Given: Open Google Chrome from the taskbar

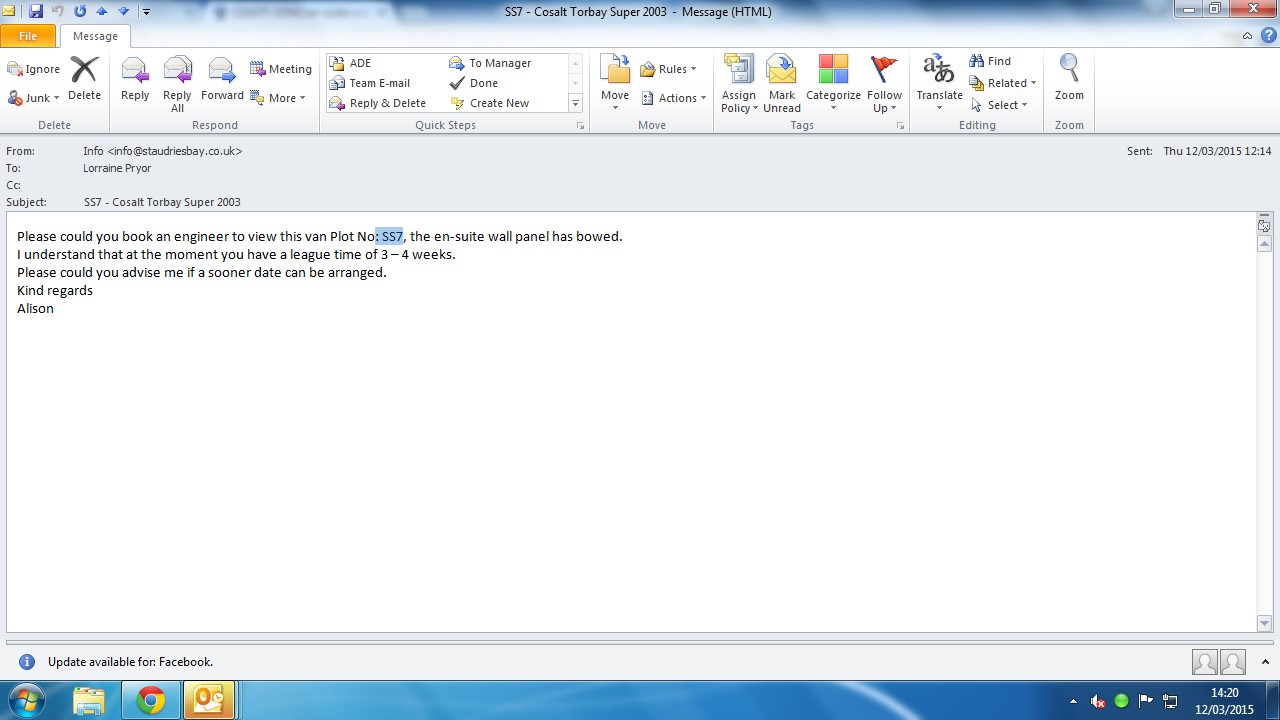Looking at the screenshot, I should pyautogui.click(x=151, y=700).
